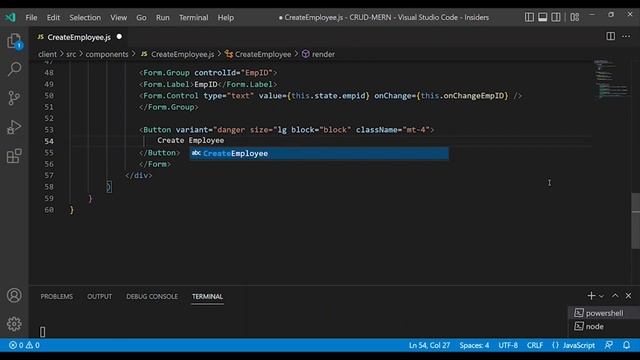
Task: Click the render method breadcrumb
Action: [318, 54]
